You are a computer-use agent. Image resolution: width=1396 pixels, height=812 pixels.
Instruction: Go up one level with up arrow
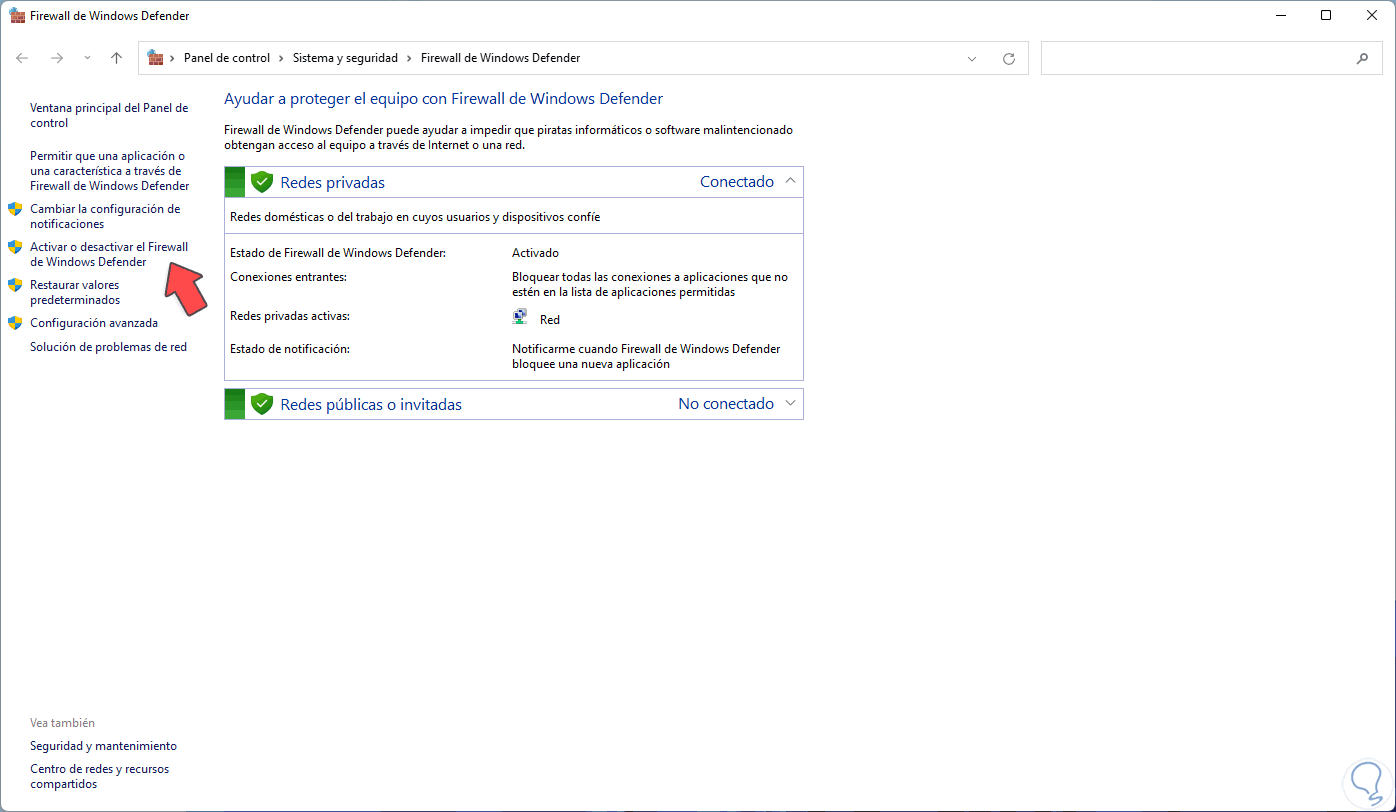[x=116, y=58]
